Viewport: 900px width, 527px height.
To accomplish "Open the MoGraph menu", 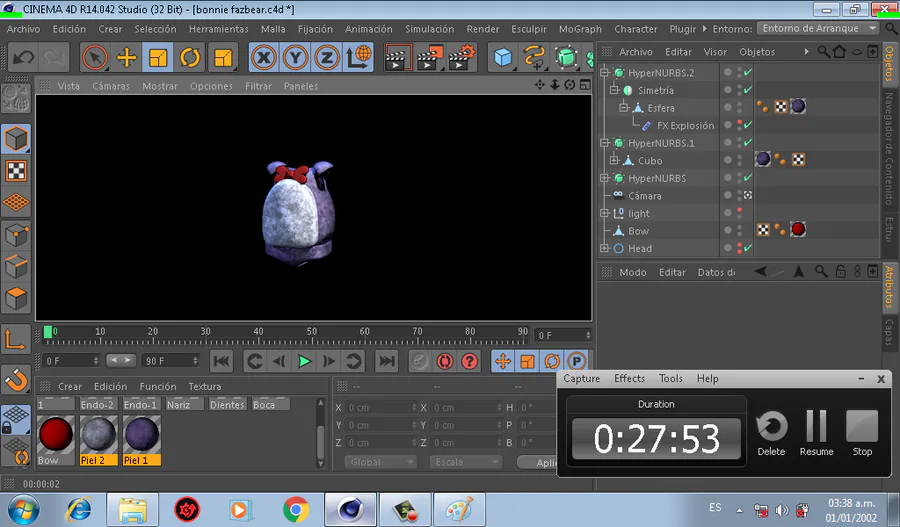I will pos(580,29).
